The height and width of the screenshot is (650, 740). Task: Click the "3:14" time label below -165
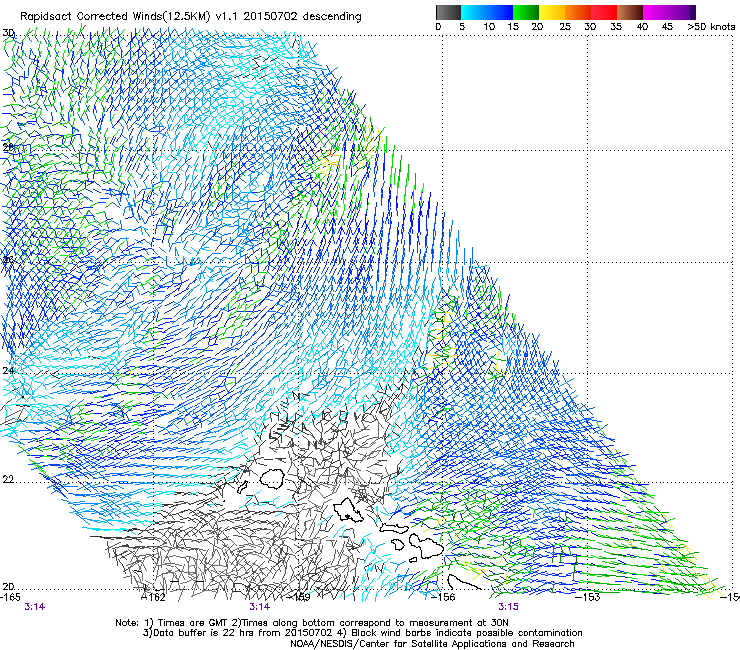[x=34, y=607]
